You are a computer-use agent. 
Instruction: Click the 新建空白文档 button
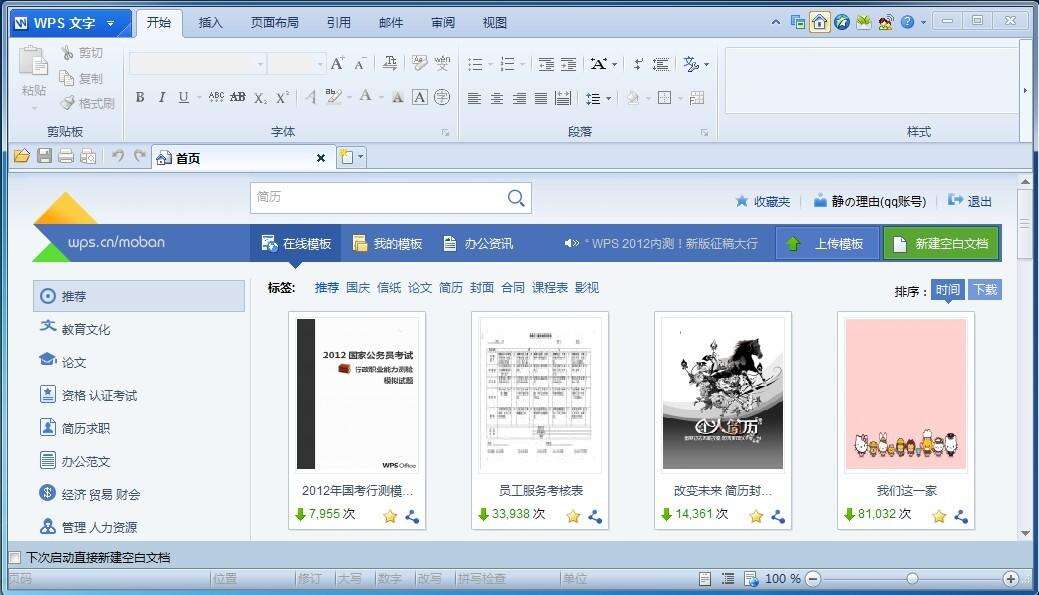[941, 243]
